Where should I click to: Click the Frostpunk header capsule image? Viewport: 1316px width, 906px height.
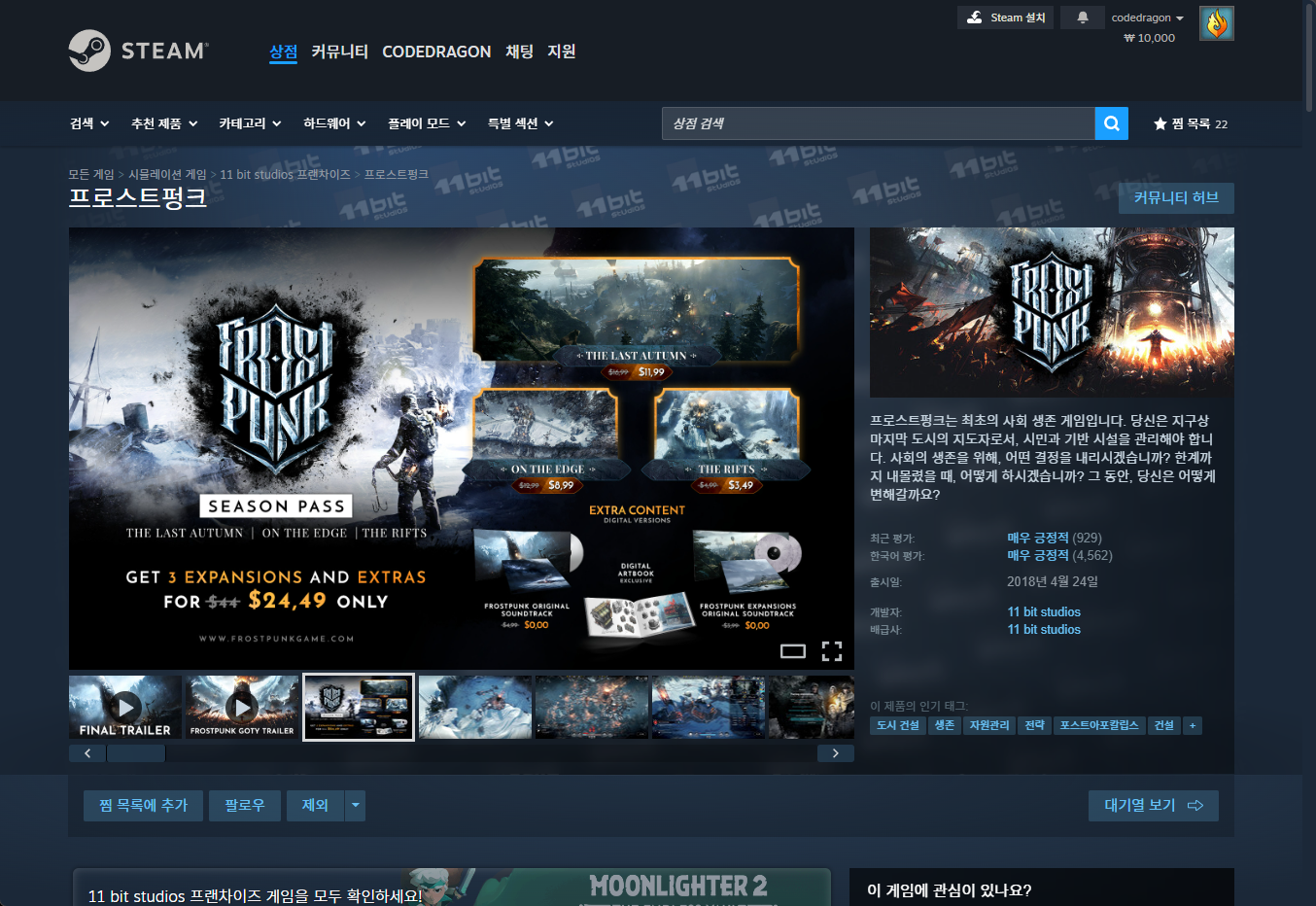(x=1052, y=312)
